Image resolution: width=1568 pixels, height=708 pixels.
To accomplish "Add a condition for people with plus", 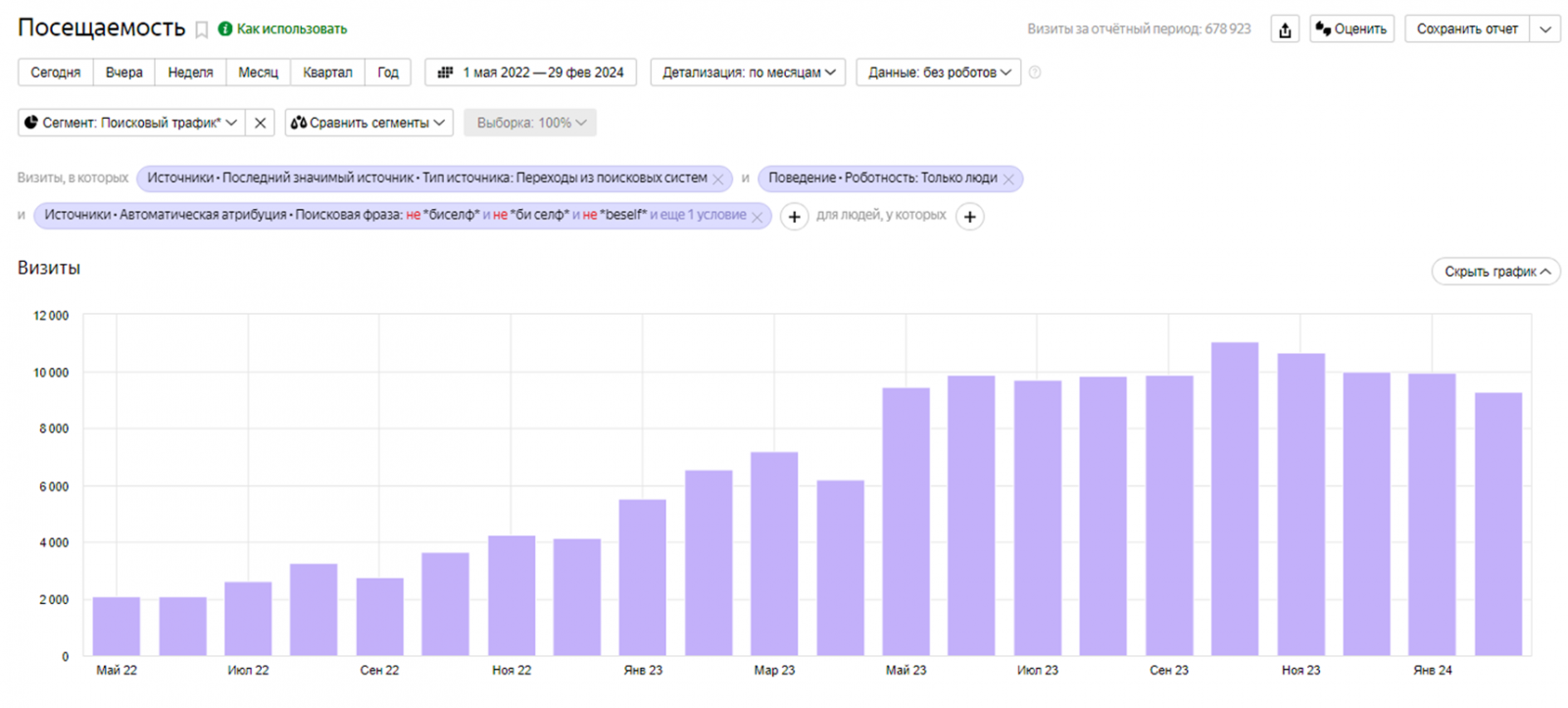I will 969,217.
